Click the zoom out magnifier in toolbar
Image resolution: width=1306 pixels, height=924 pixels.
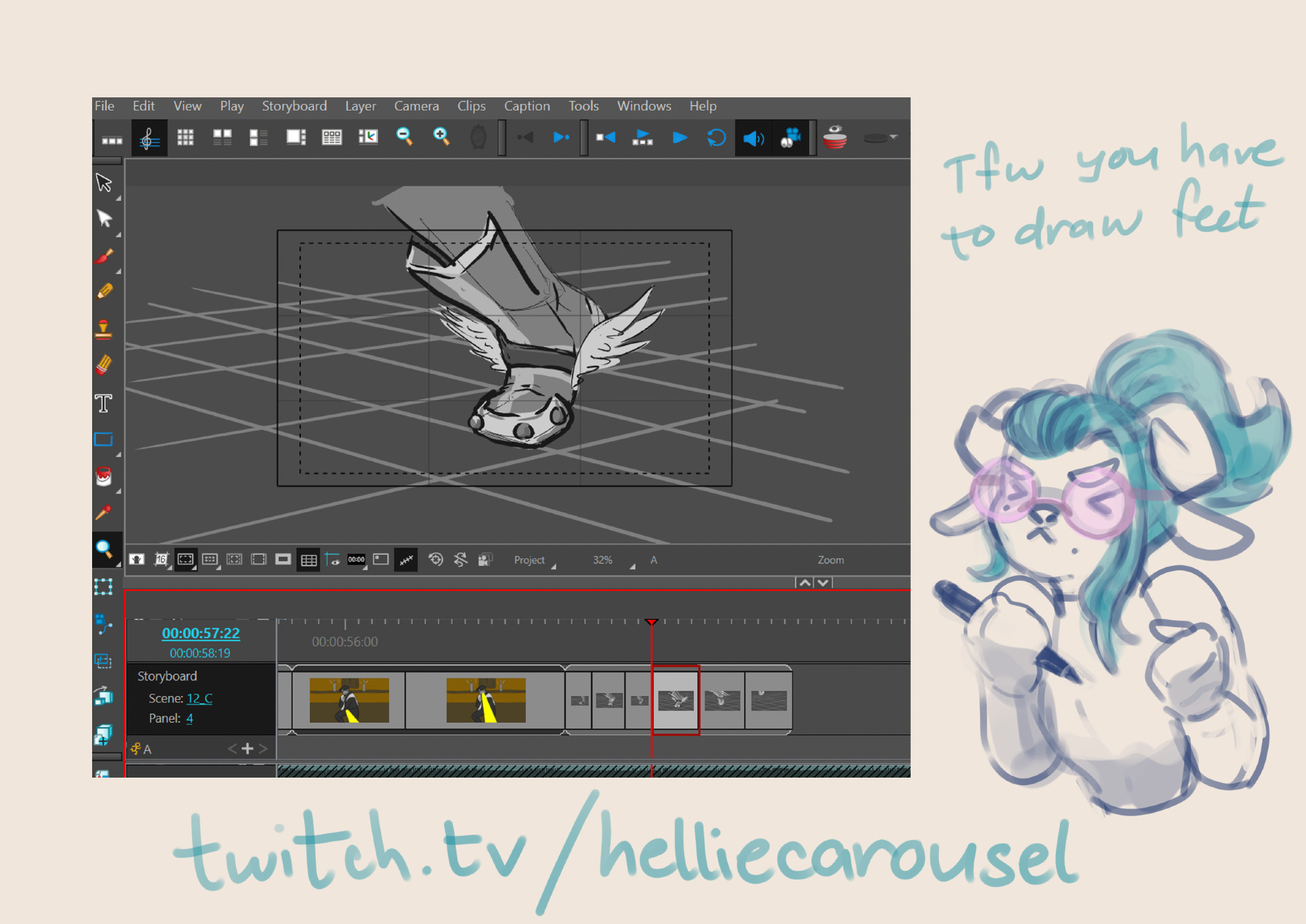(404, 137)
